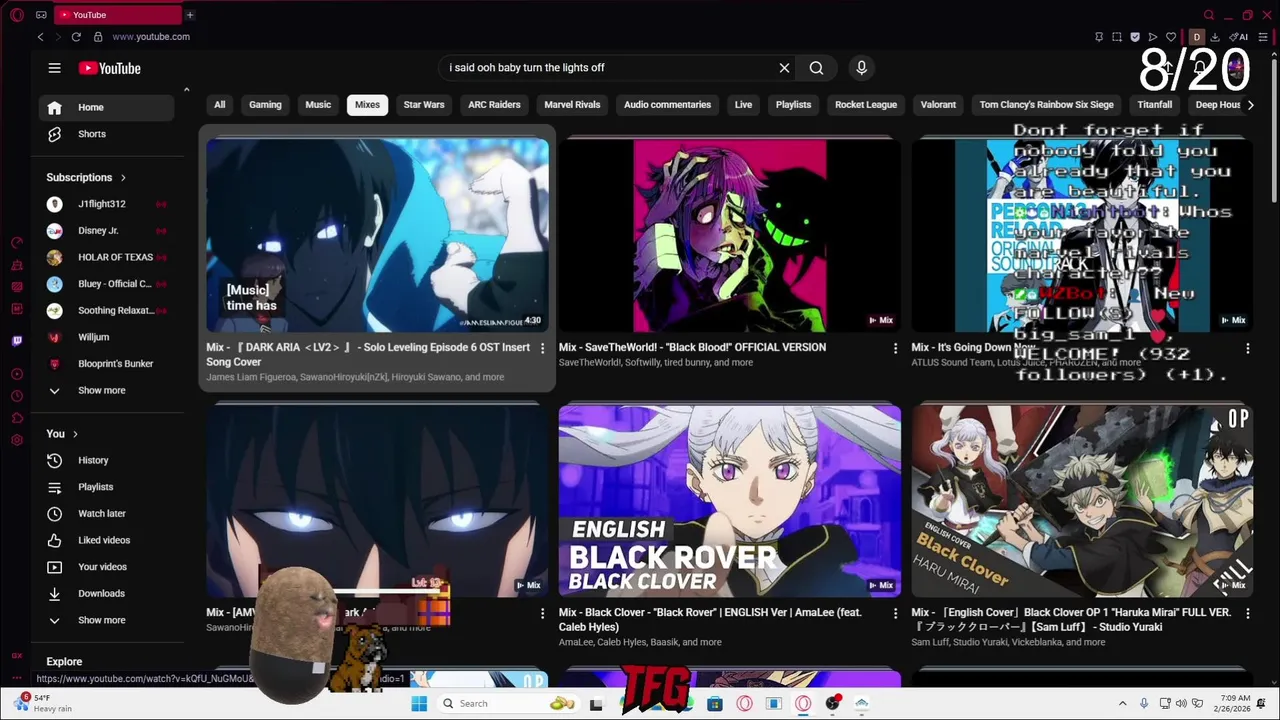Select the Music filter chip
Viewport: 1280px width, 720px height.
[318, 104]
